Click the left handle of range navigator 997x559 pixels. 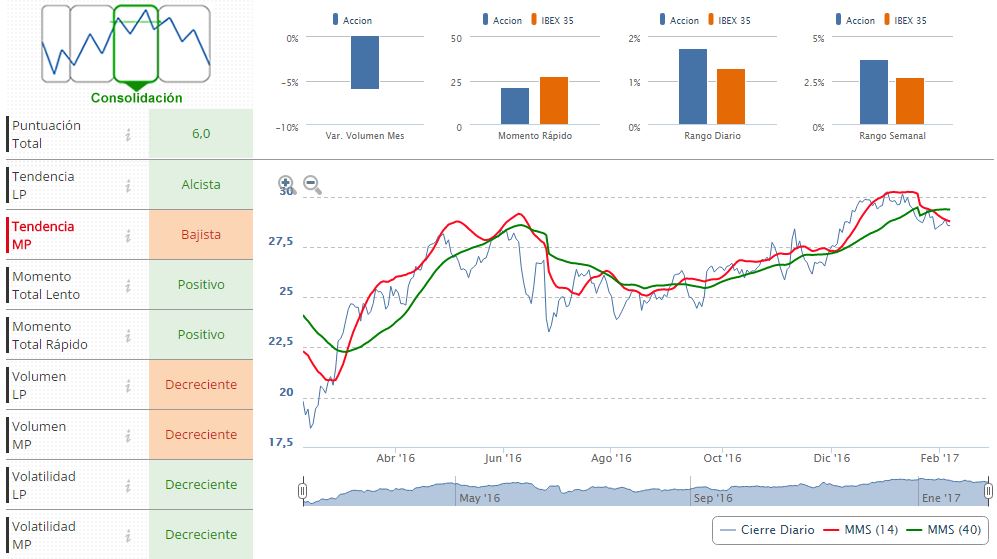(x=302, y=491)
